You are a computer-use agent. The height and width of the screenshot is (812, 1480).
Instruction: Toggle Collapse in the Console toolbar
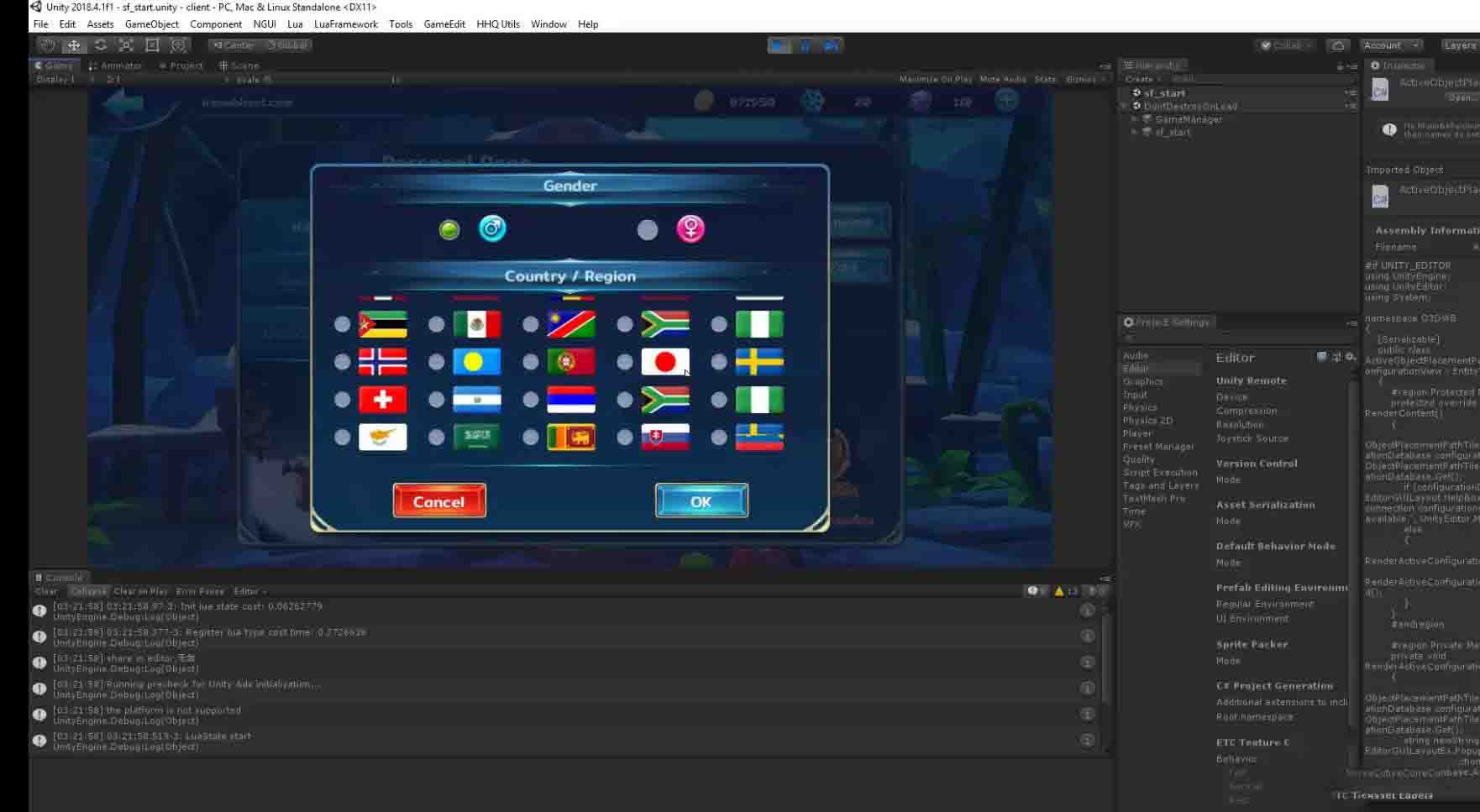(88, 591)
